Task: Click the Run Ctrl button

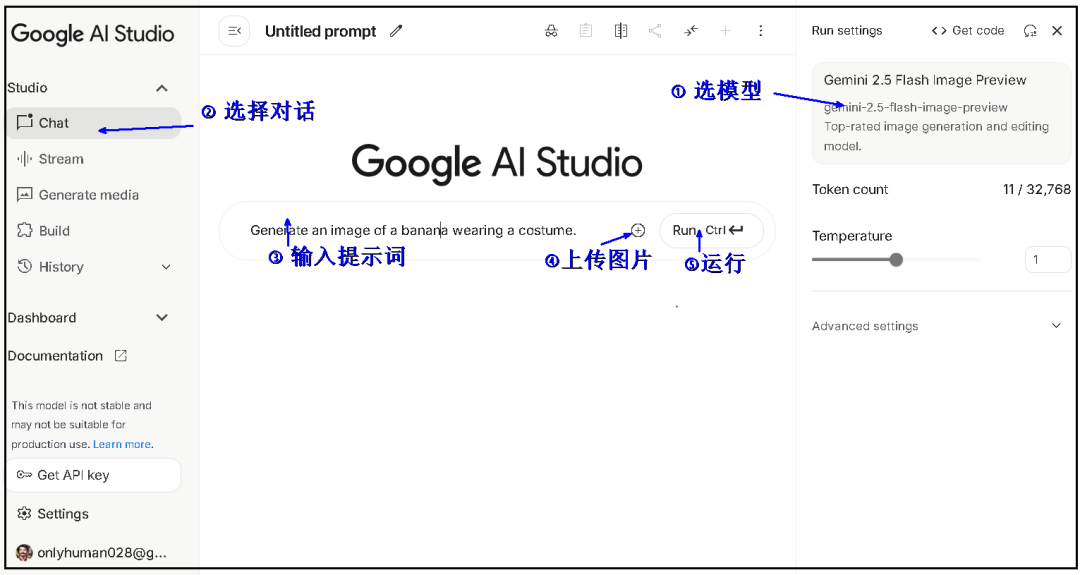Action: pos(712,230)
